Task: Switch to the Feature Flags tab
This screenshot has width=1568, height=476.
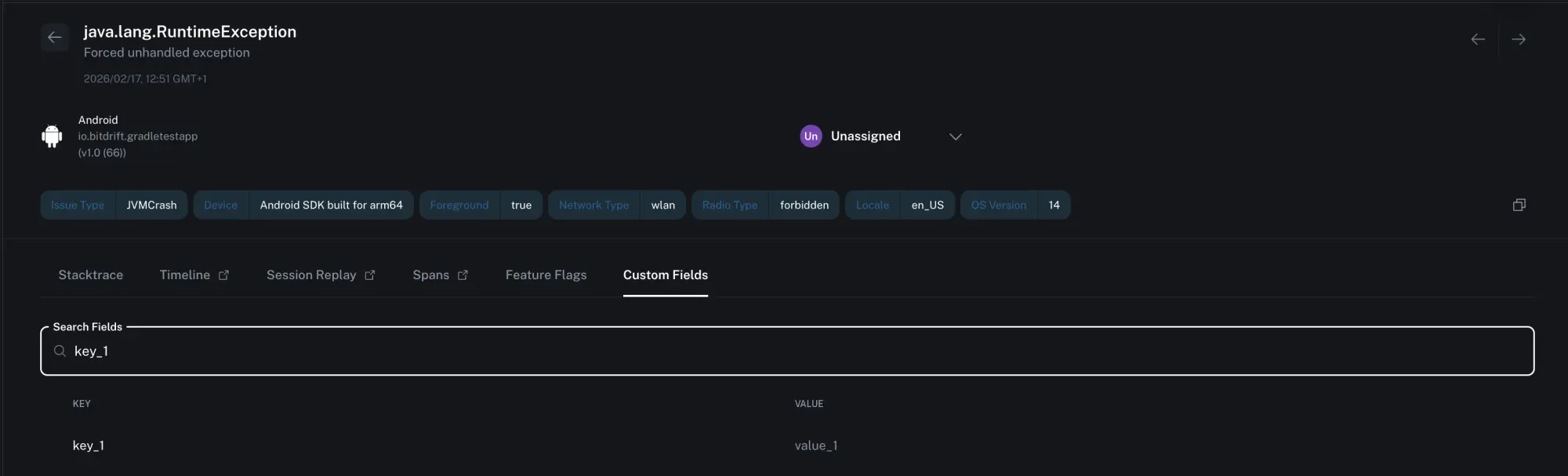Action: [x=546, y=275]
